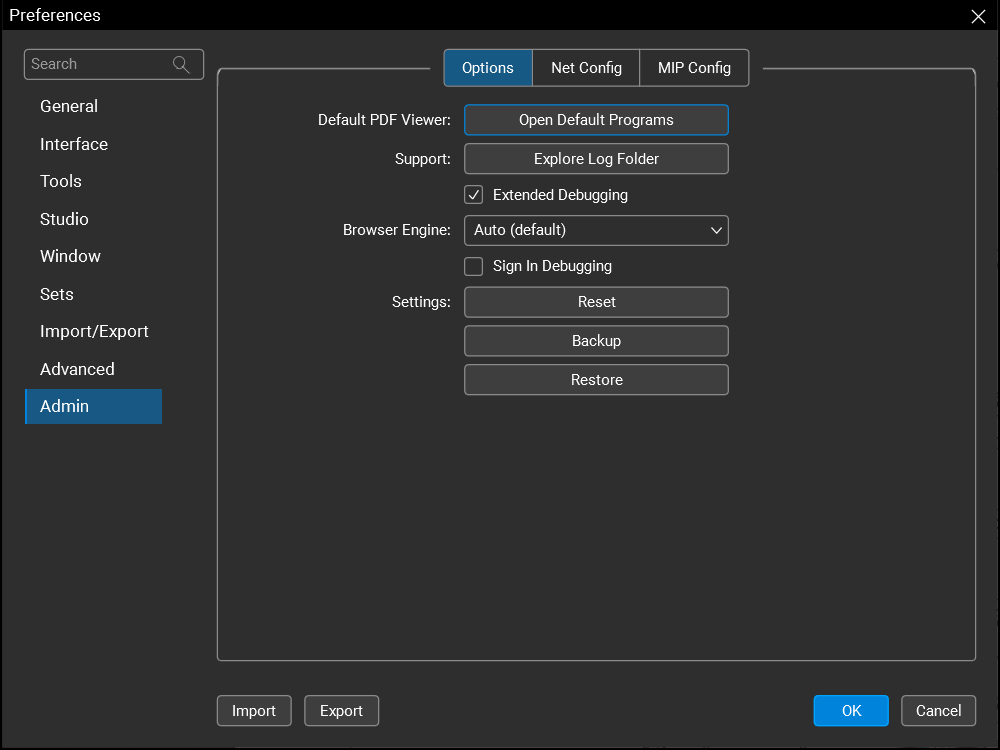Click the Export button at bottom
The image size is (1000, 750).
click(341, 711)
